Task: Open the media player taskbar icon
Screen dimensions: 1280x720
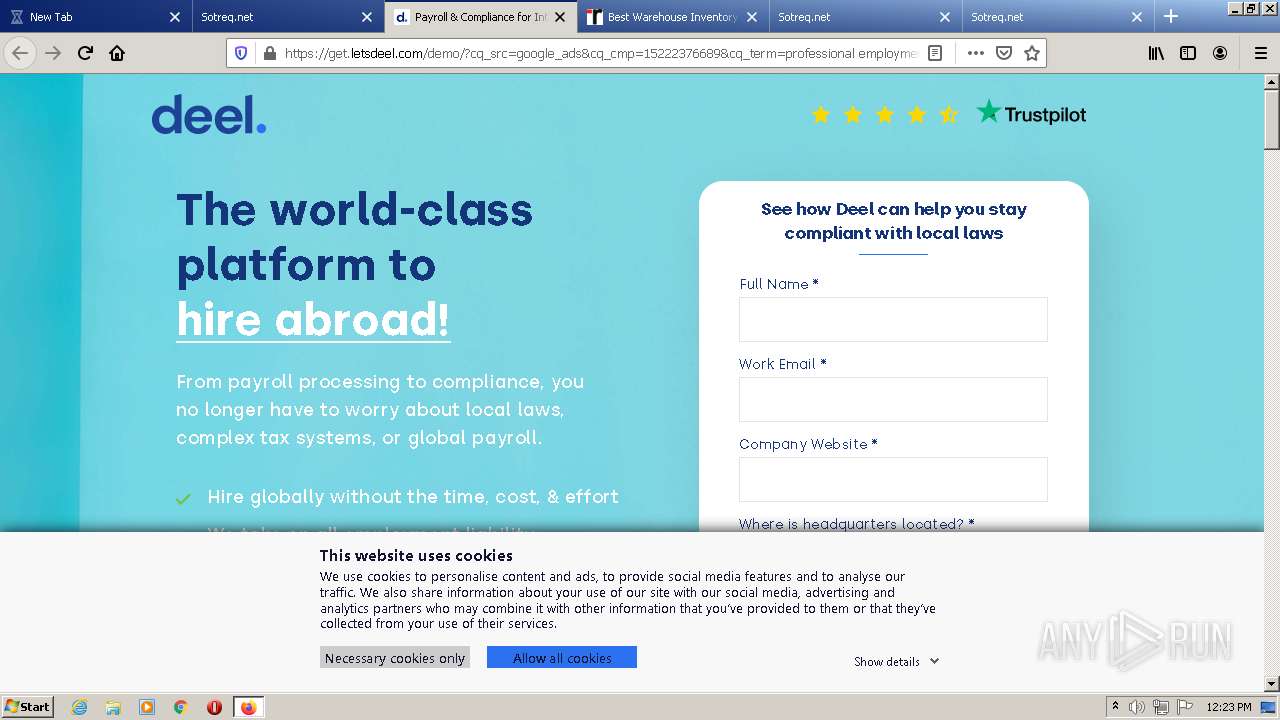Action: [x=147, y=707]
